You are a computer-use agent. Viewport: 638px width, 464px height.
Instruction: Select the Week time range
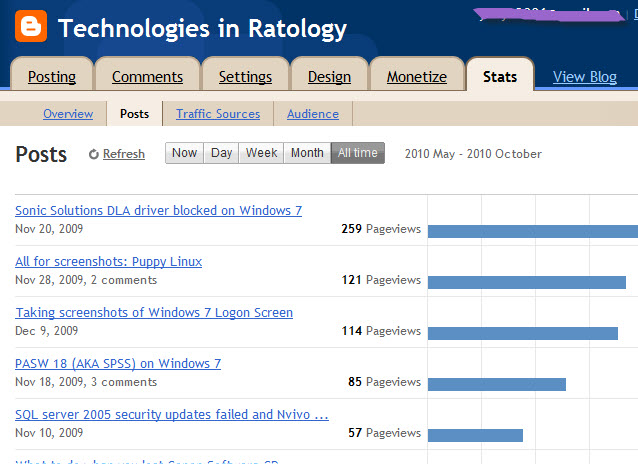click(x=261, y=153)
